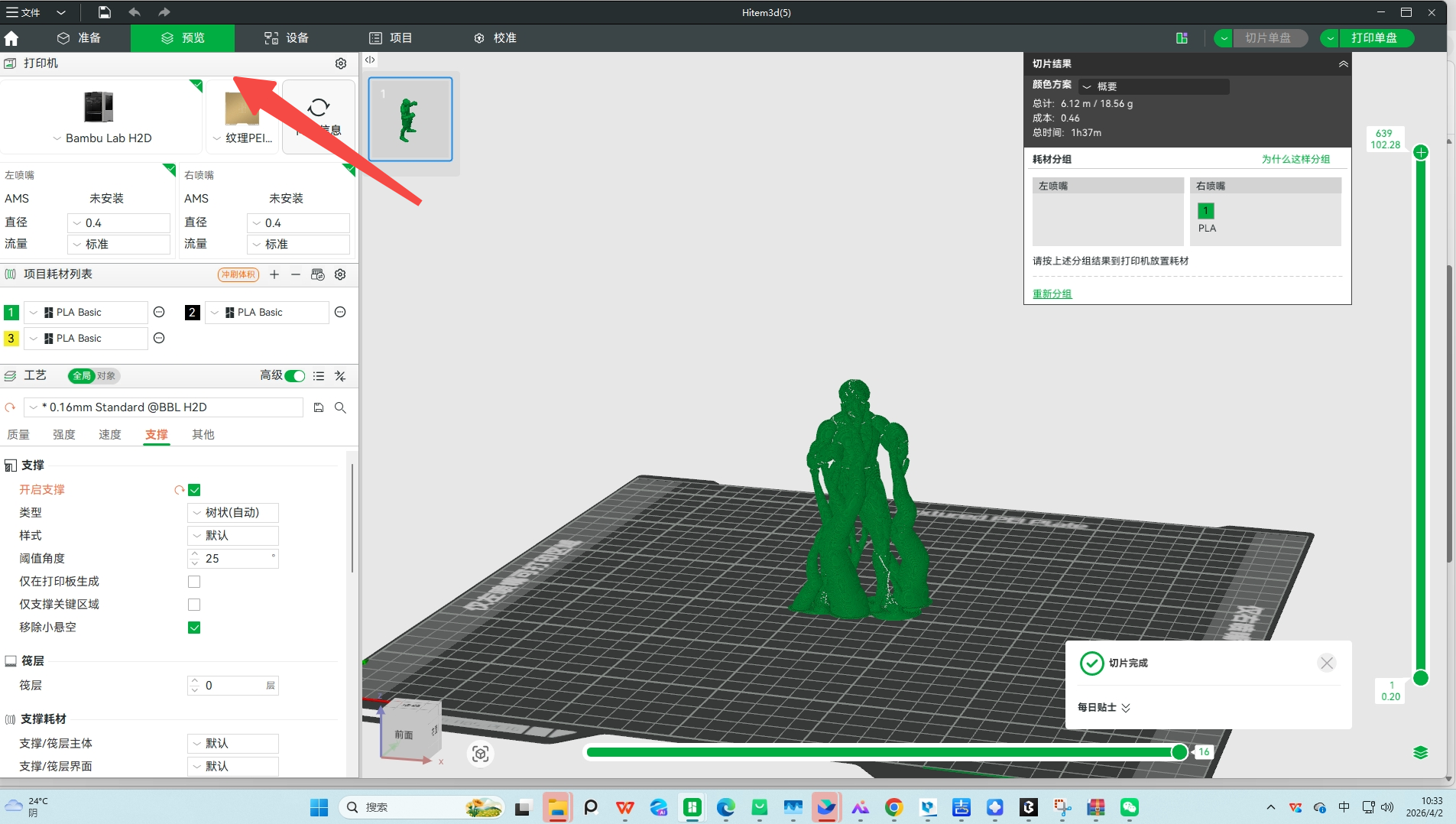Open the 树状(自动) support type dropdown
The width and height of the screenshot is (1456, 824).
click(x=233, y=512)
